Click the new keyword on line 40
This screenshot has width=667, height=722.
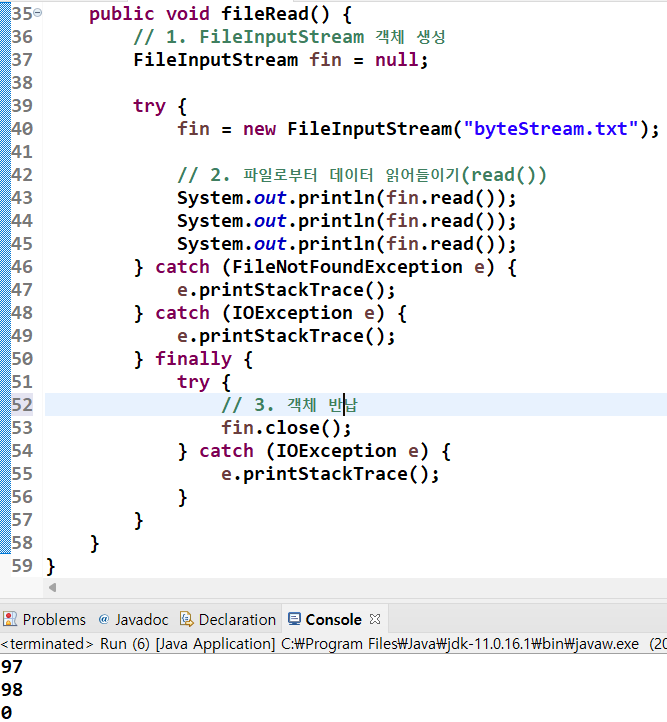(259, 129)
